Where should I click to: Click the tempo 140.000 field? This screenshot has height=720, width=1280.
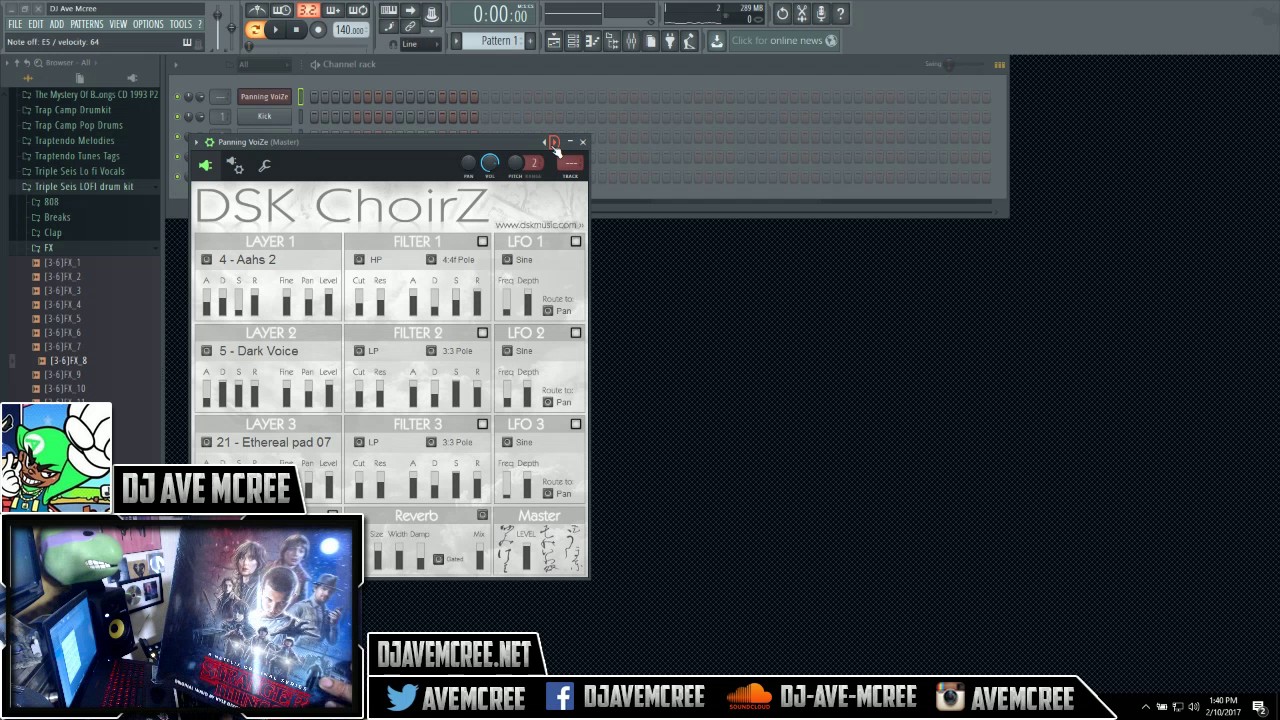350,30
